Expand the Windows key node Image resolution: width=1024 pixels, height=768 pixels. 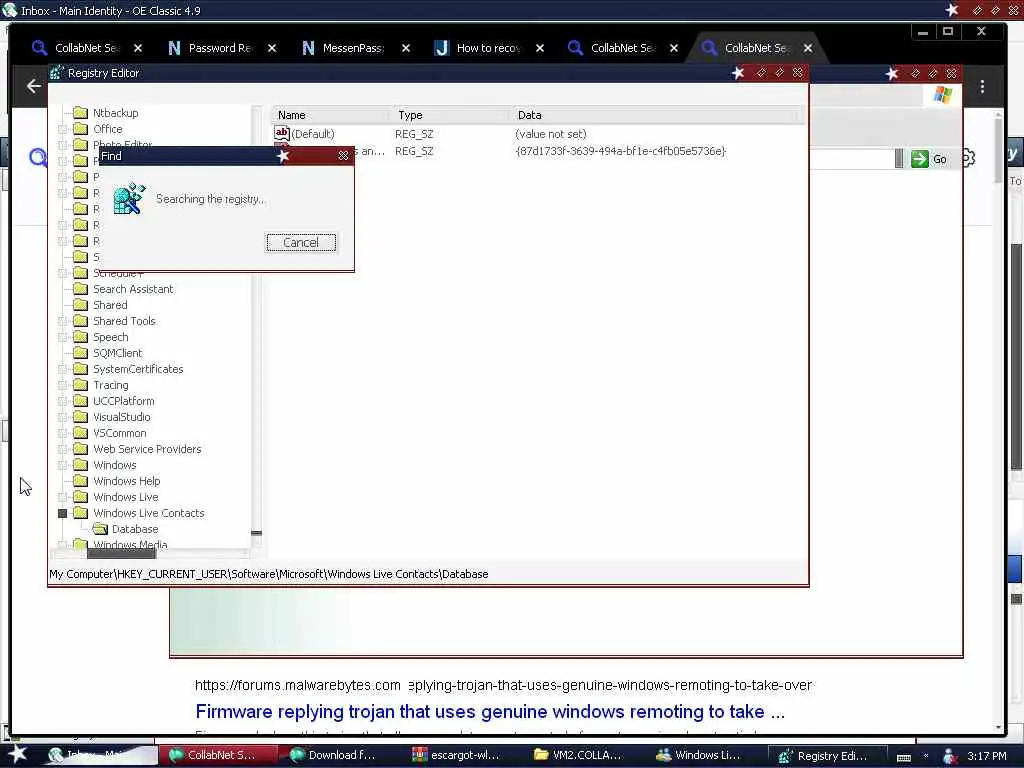(x=63, y=465)
